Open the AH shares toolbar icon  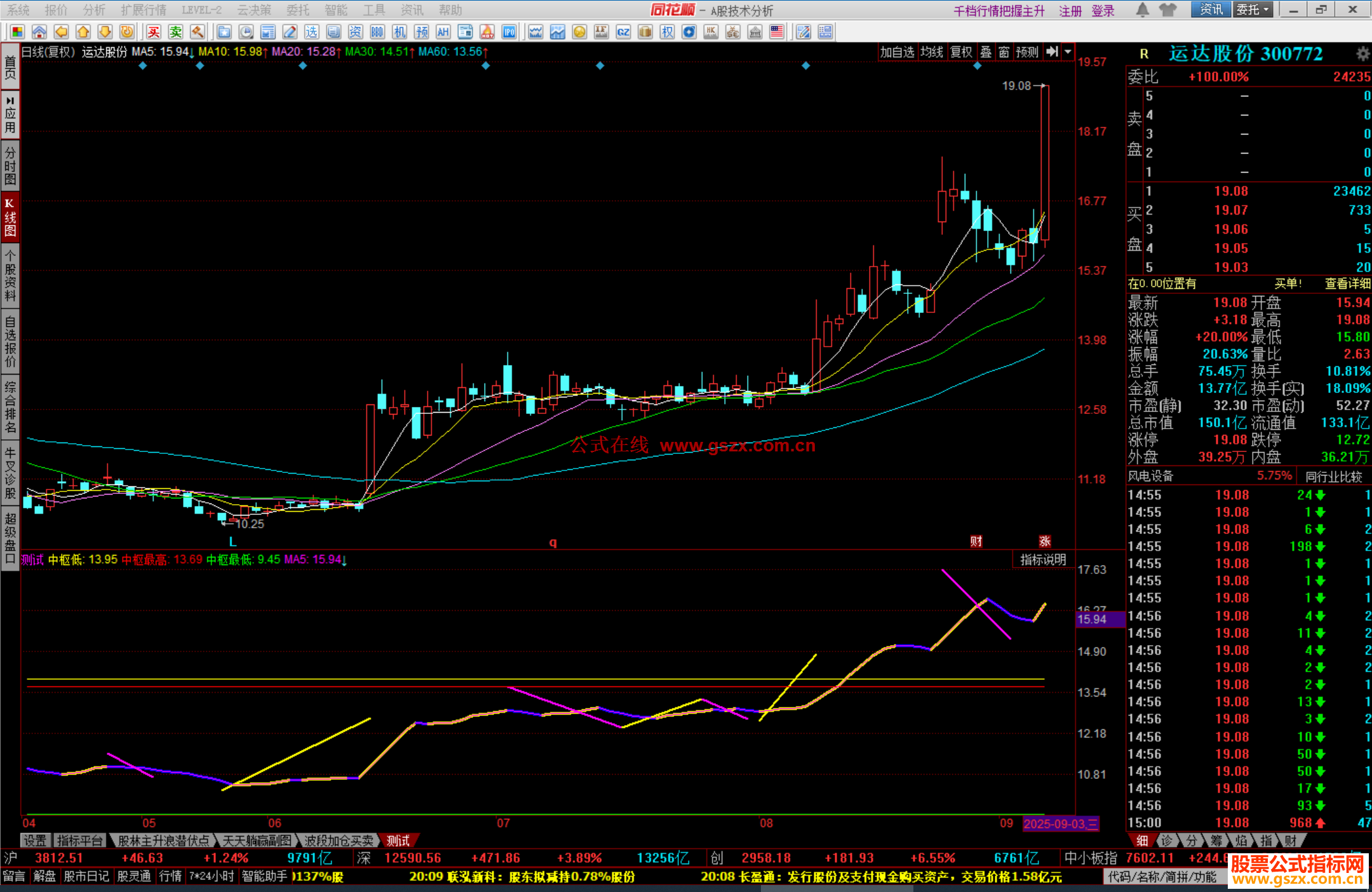443,32
